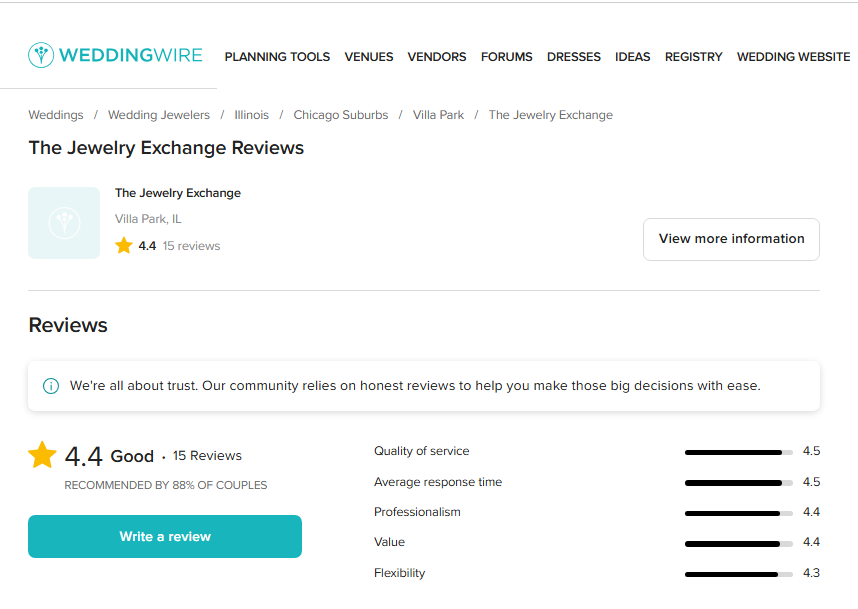This screenshot has height=609, width=858.
Task: Click the 4.3 Flexibility score value
Action: click(x=811, y=573)
